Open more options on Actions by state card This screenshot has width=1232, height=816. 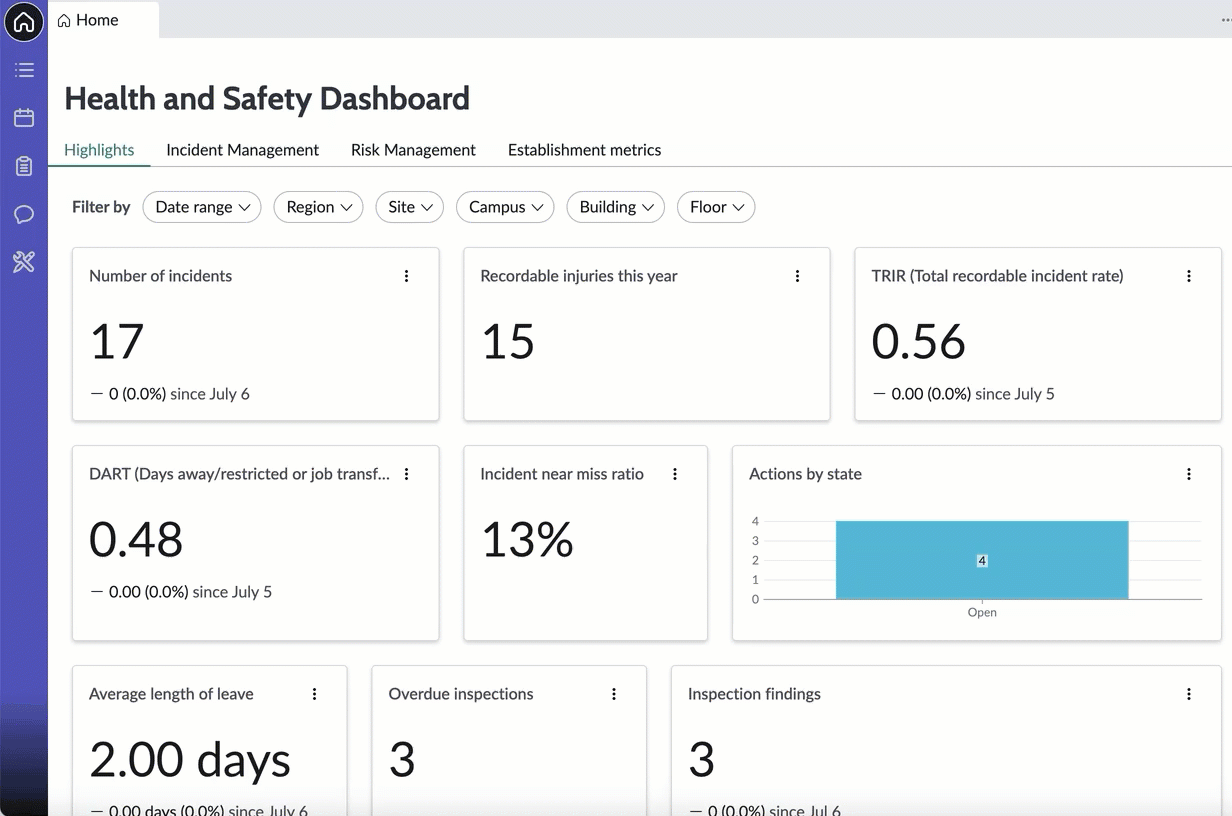[x=1188, y=474]
